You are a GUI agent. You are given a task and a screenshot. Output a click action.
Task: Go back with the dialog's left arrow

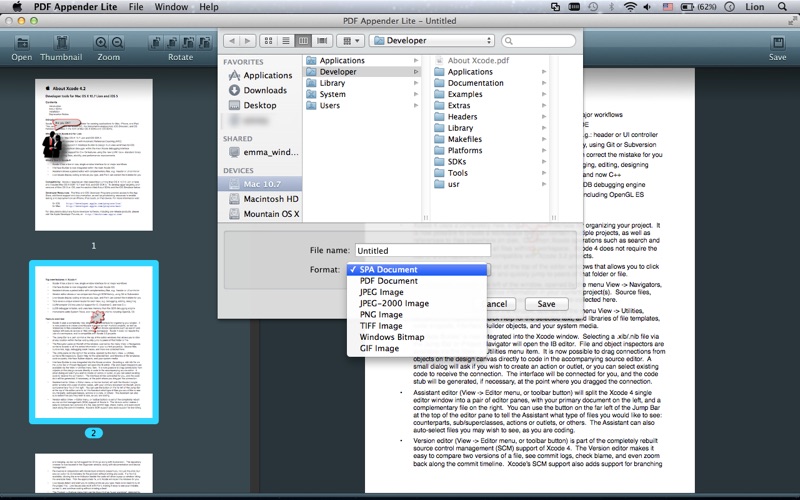pos(232,41)
